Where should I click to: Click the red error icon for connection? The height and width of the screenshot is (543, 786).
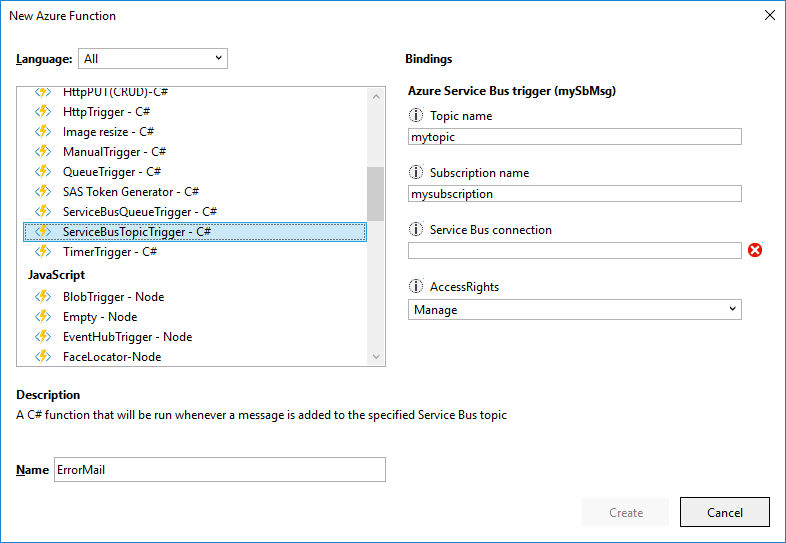pos(755,250)
